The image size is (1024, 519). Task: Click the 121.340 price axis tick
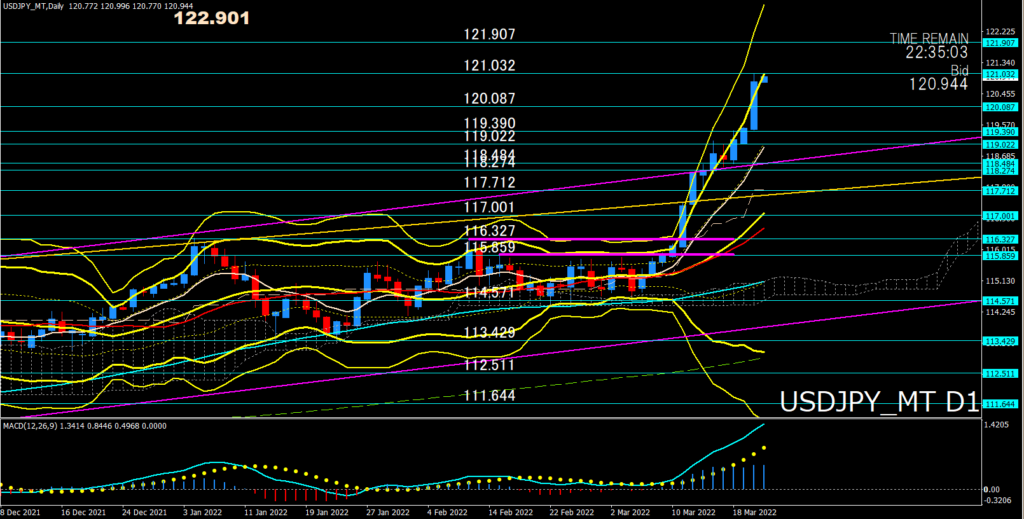(x=999, y=63)
